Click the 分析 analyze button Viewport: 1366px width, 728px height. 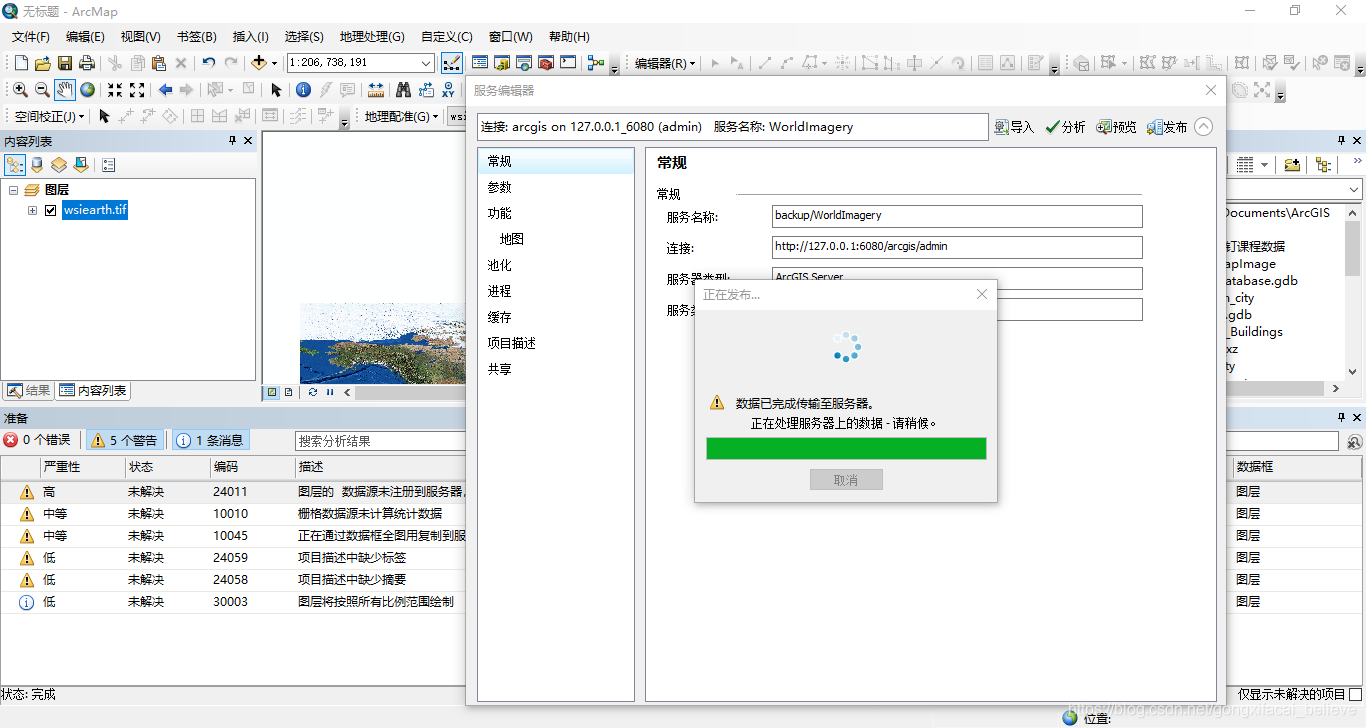(x=1065, y=127)
